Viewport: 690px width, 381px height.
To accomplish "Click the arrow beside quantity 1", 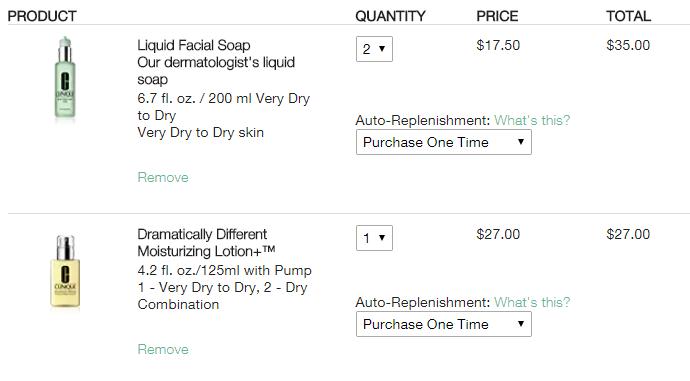I will (382, 238).
